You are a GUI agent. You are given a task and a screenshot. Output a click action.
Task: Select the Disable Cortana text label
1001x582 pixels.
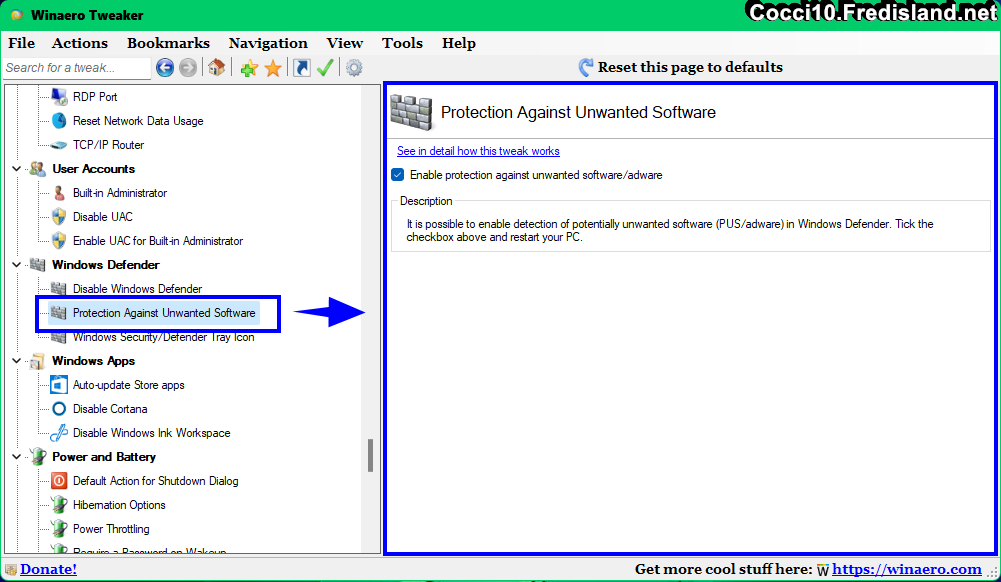(110, 409)
